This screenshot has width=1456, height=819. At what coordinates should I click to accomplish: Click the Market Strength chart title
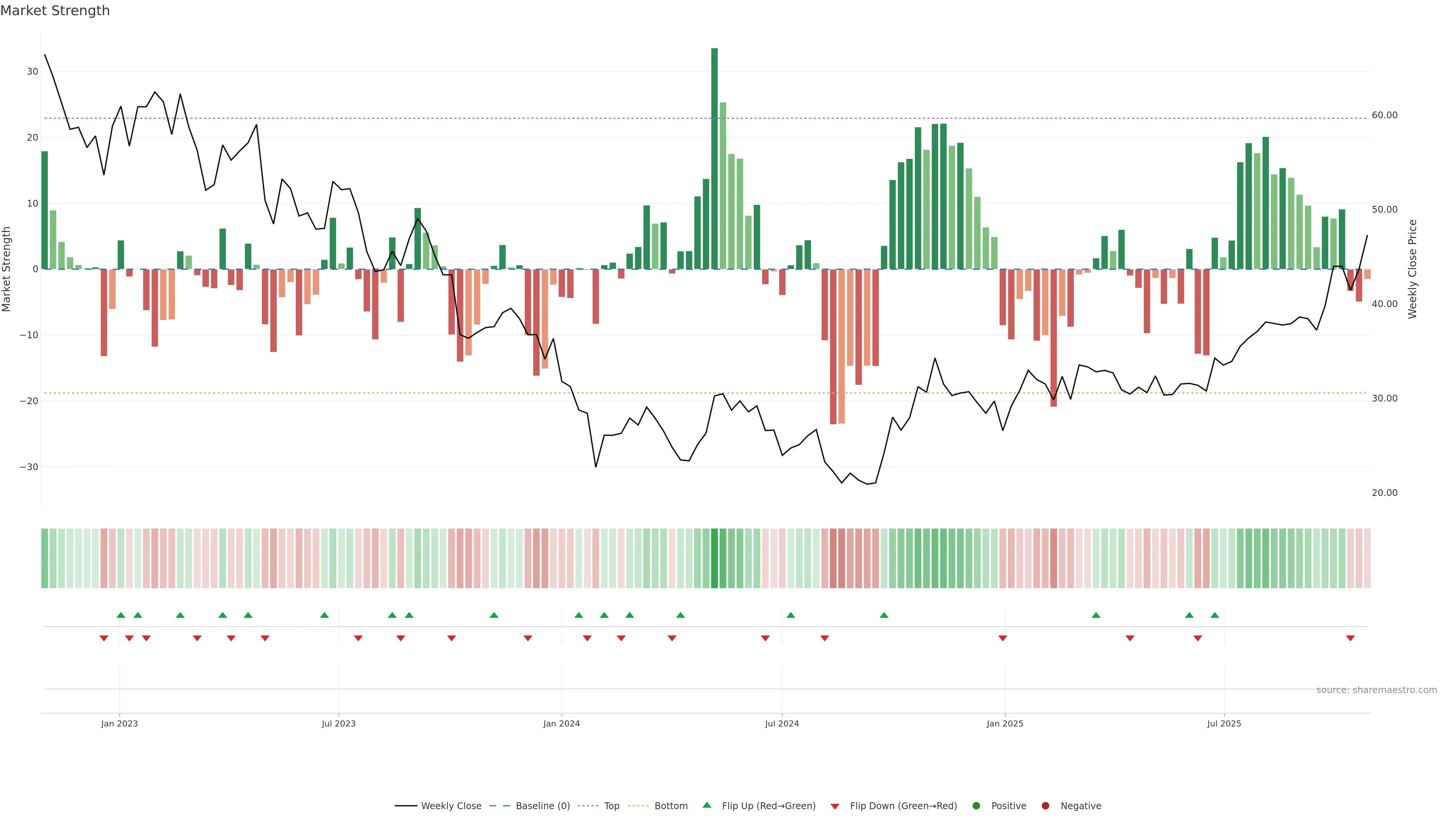click(55, 11)
